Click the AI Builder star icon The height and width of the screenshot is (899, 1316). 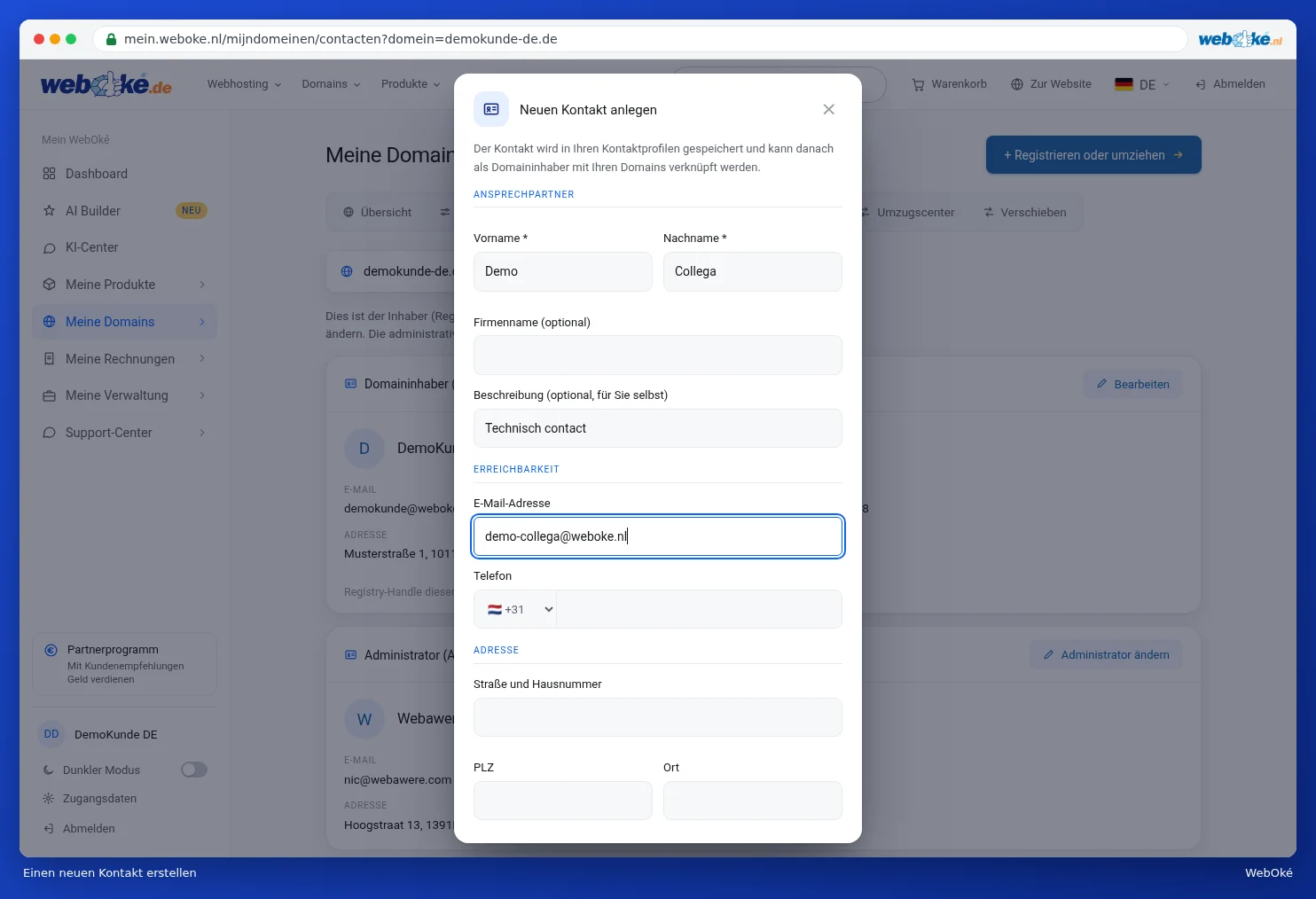(50, 211)
